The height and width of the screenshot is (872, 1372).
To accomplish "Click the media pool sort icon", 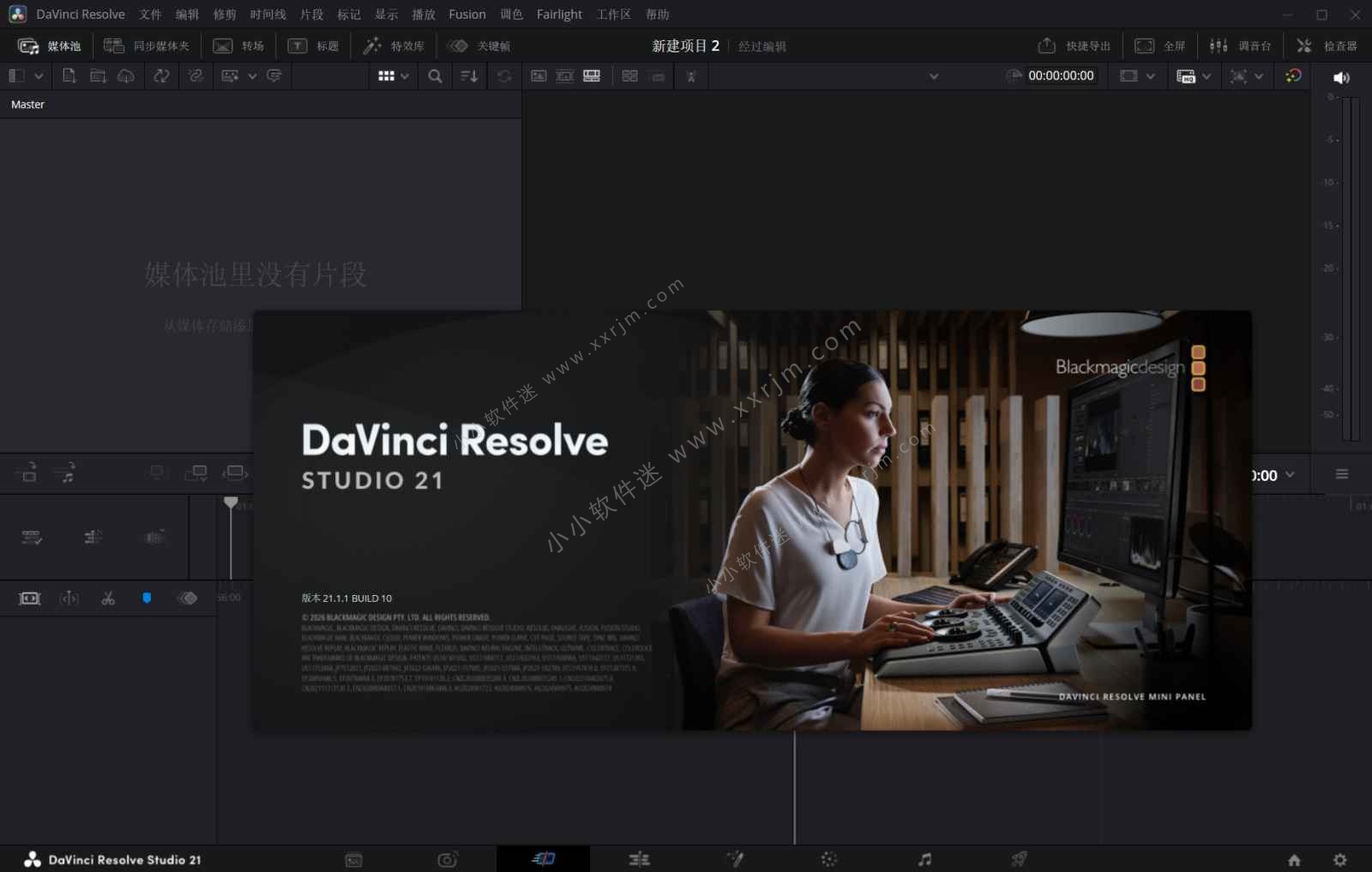I will pos(469,76).
